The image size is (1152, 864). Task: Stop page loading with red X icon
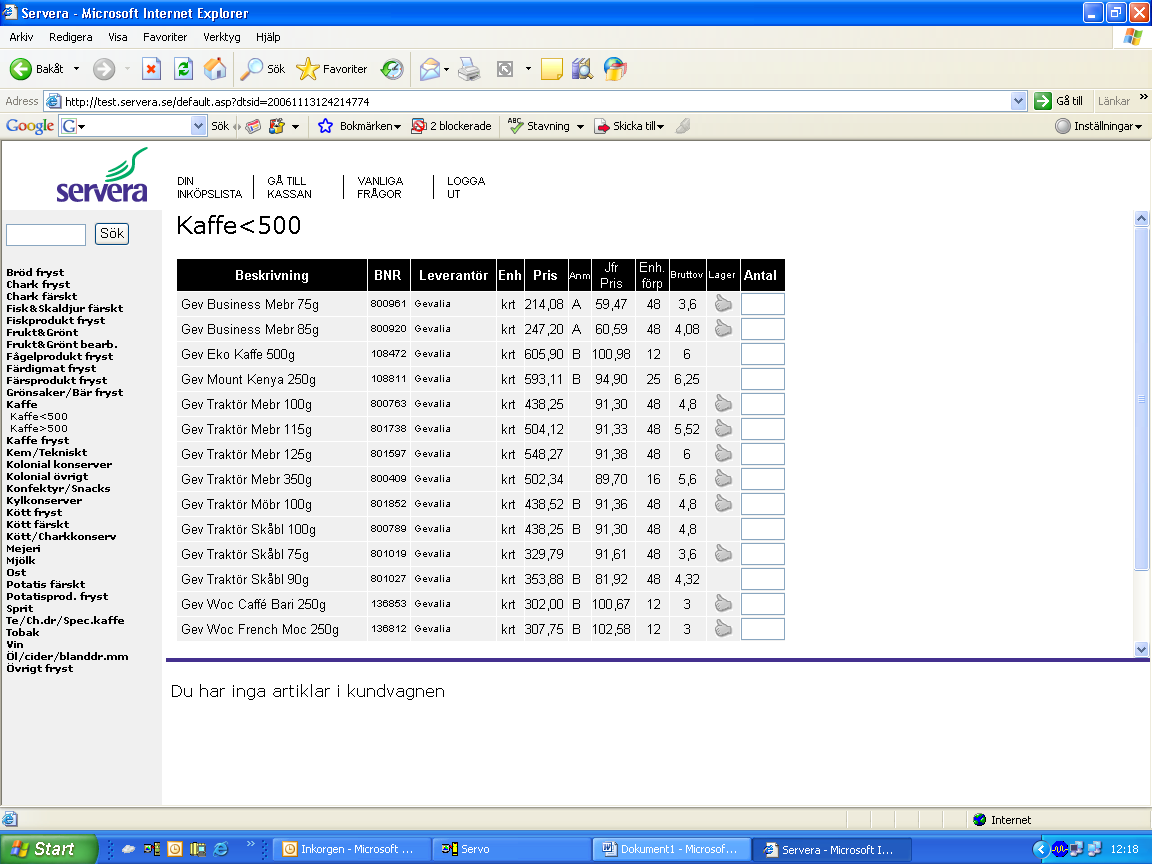(x=151, y=69)
